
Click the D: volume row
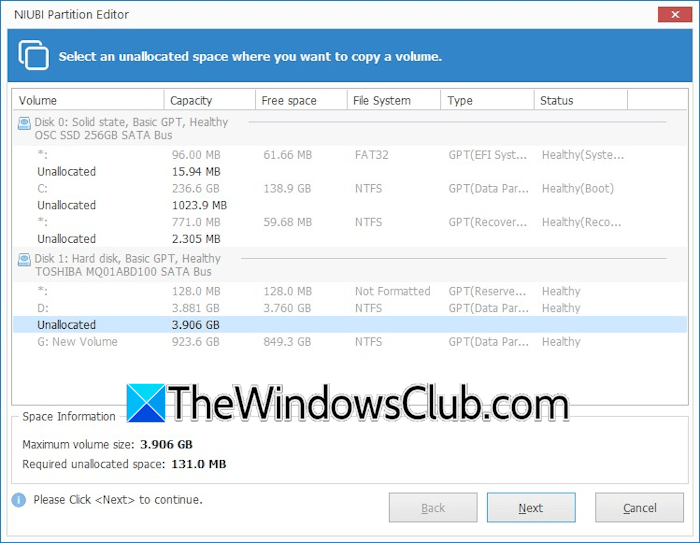pyautogui.click(x=350, y=308)
